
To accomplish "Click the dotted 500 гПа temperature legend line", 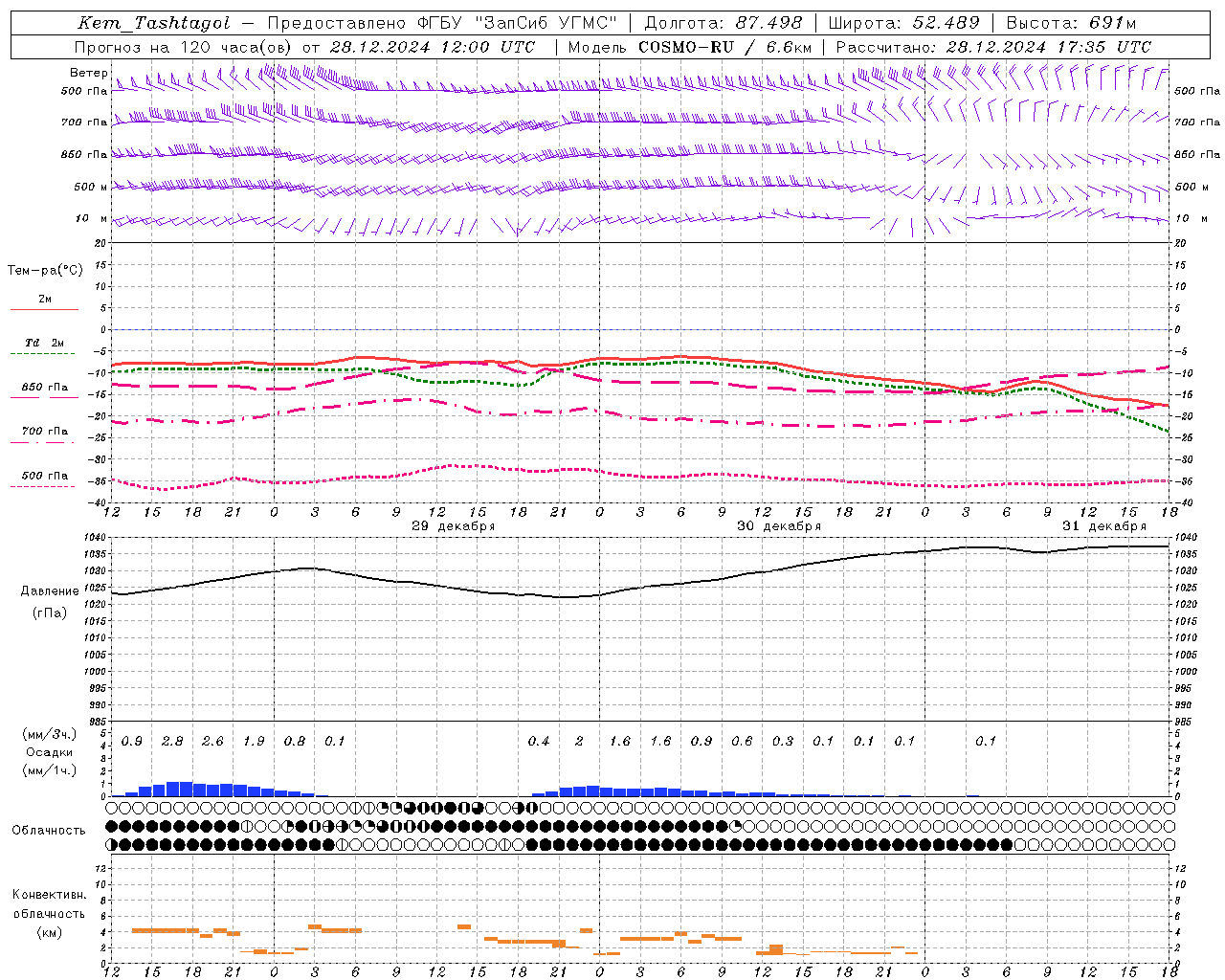I will point(44,486).
